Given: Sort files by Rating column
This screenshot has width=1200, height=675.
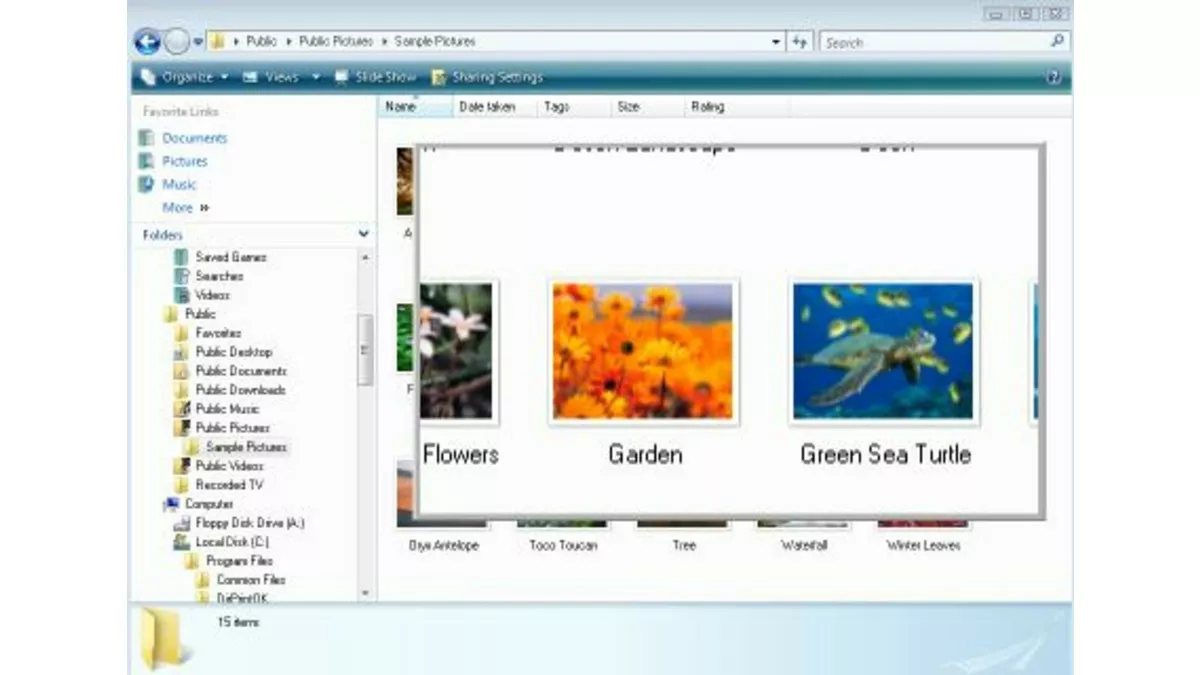Looking at the screenshot, I should pos(707,107).
